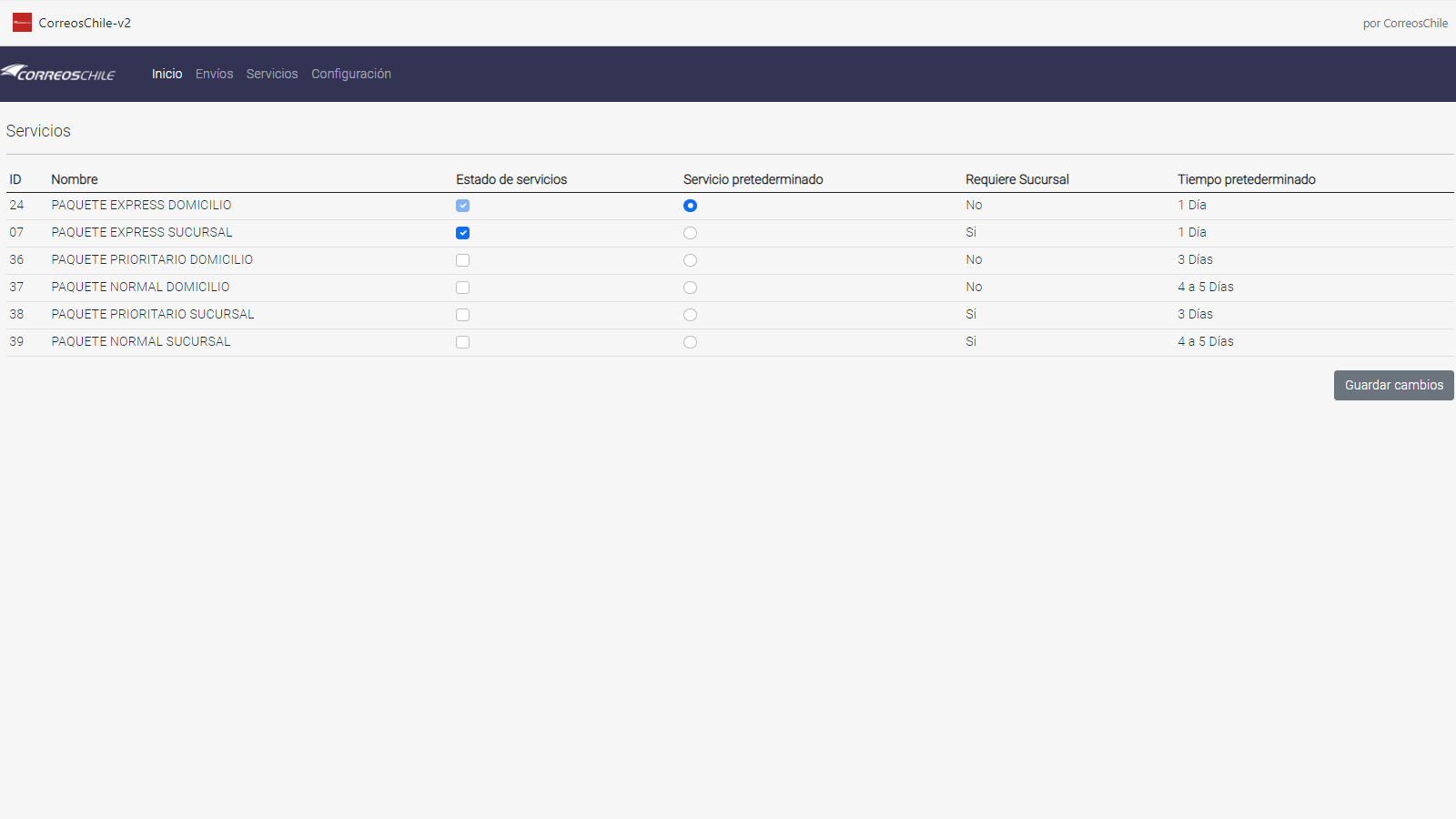
Task: Select the PAQUETE NORMAL DOMICILIO name cell
Action: (x=140, y=287)
